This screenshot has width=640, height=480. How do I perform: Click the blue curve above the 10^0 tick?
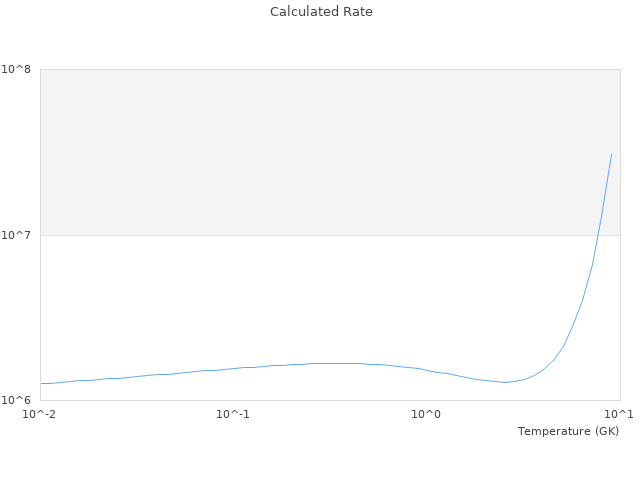[x=427, y=370]
